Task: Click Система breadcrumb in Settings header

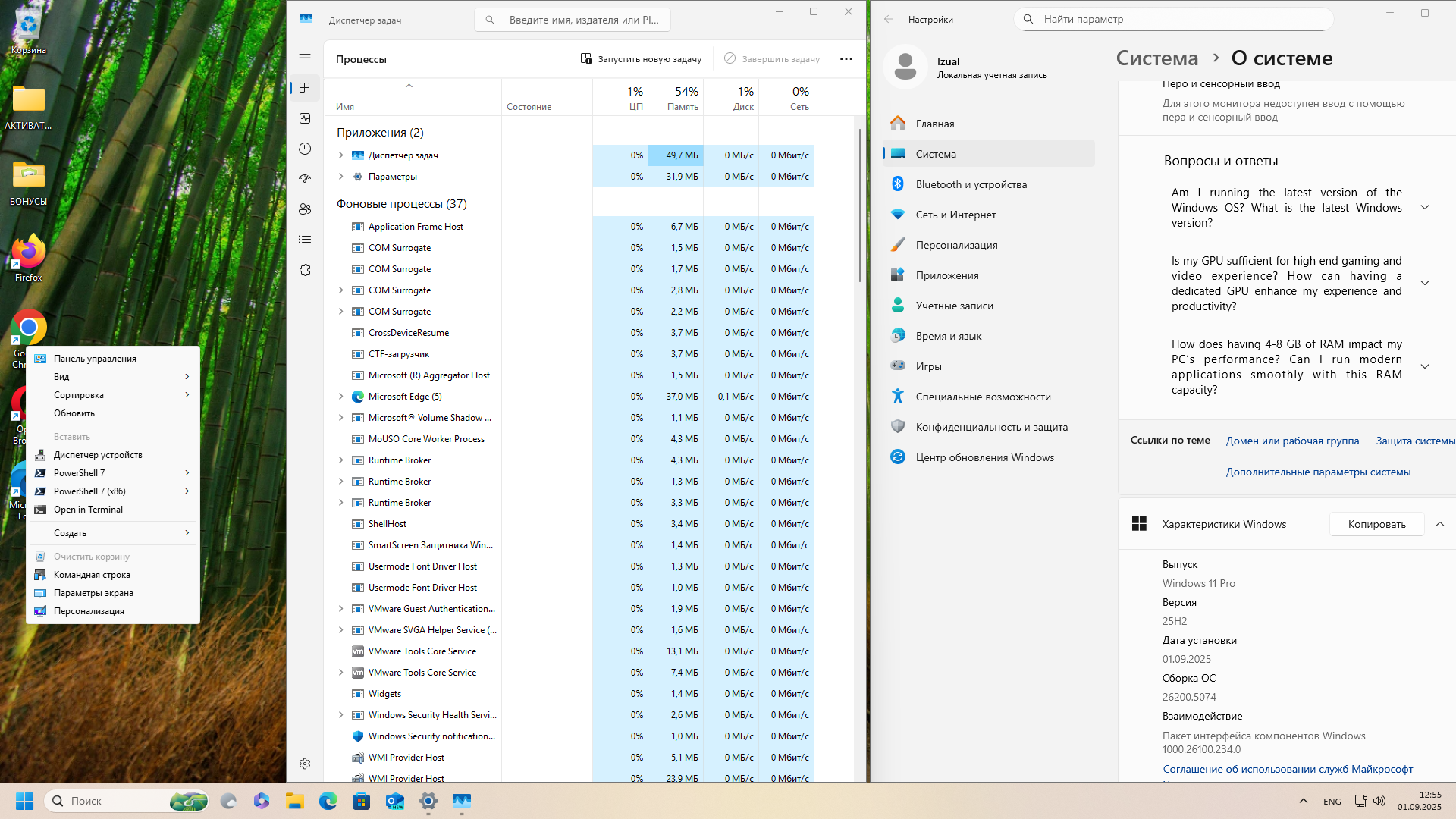Action: click(x=1156, y=58)
